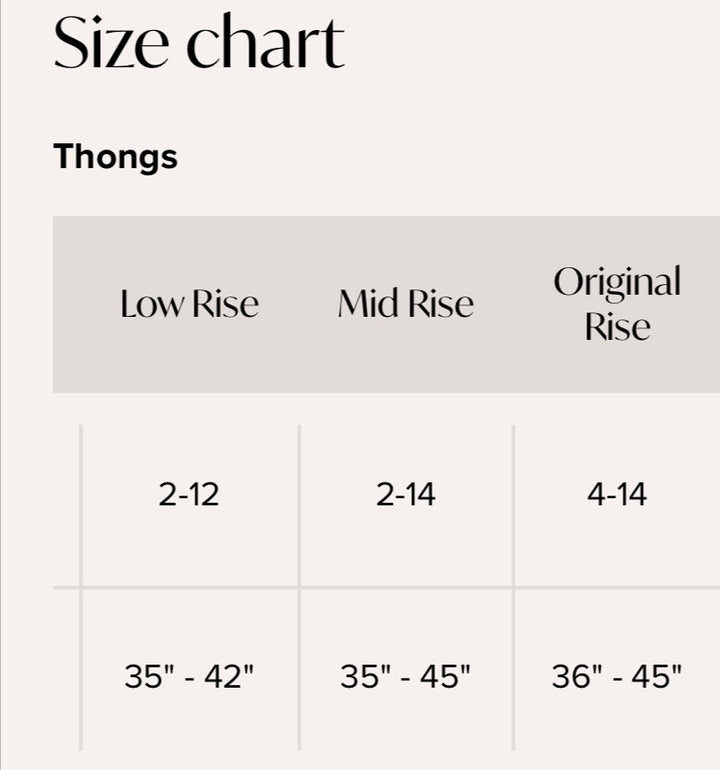Select the 4-14 size range cell
Screen dimensions: 720x770
(x=617, y=494)
